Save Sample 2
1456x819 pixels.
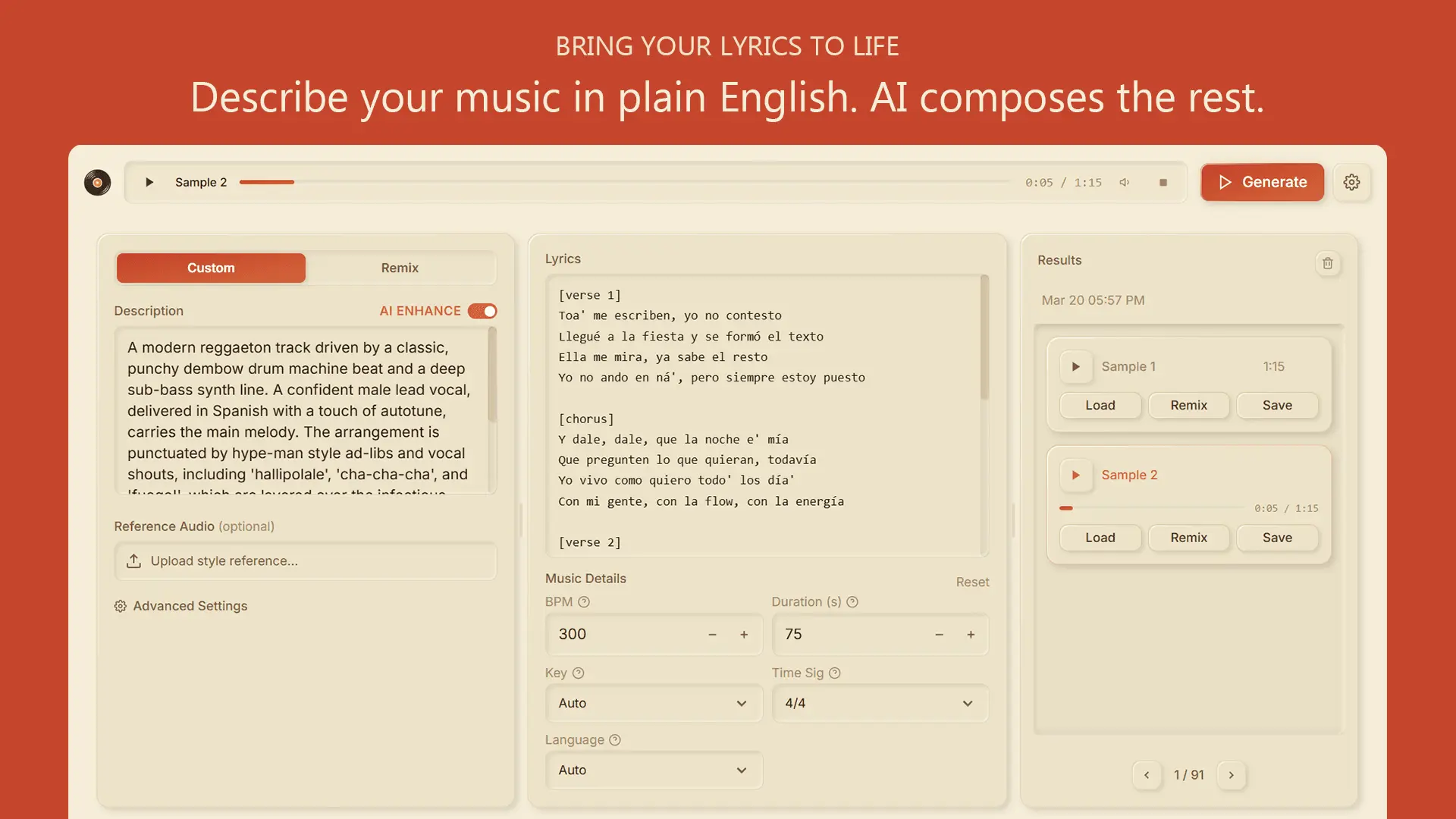1277,538
